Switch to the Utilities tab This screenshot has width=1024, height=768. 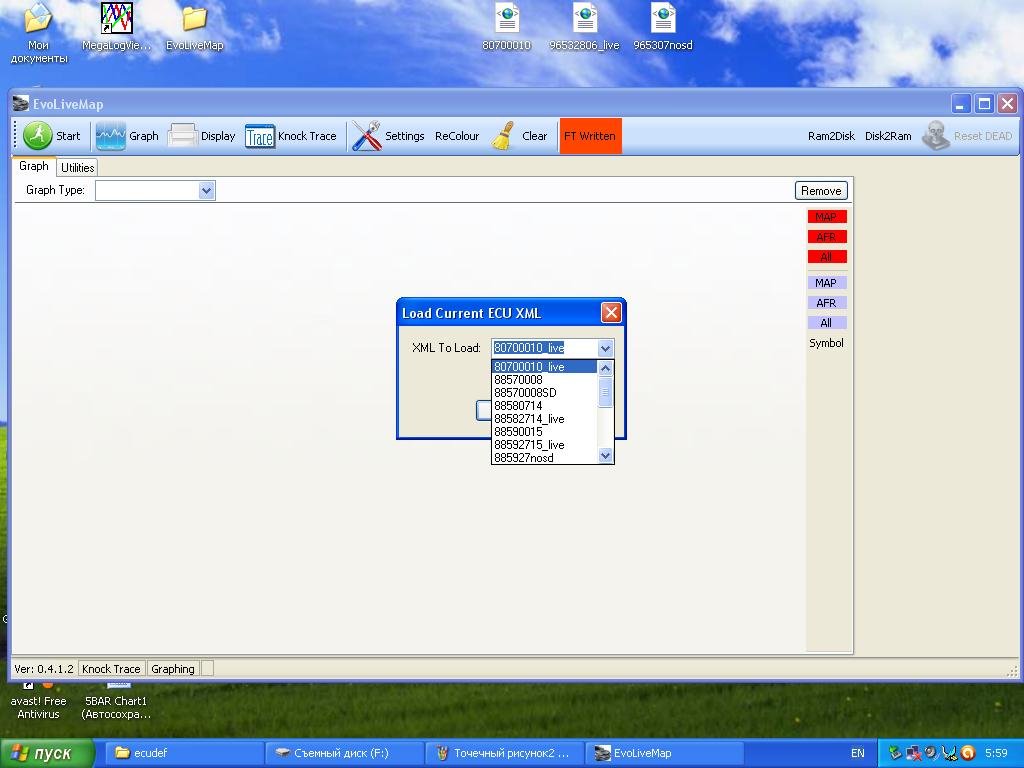click(78, 168)
